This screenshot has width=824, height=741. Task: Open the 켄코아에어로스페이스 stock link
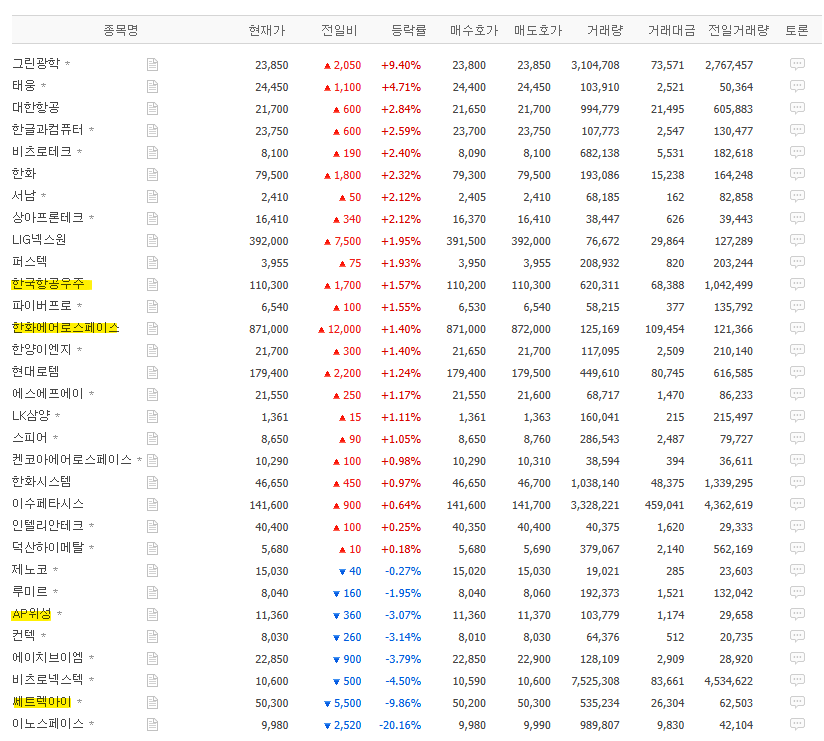pyautogui.click(x=72, y=460)
